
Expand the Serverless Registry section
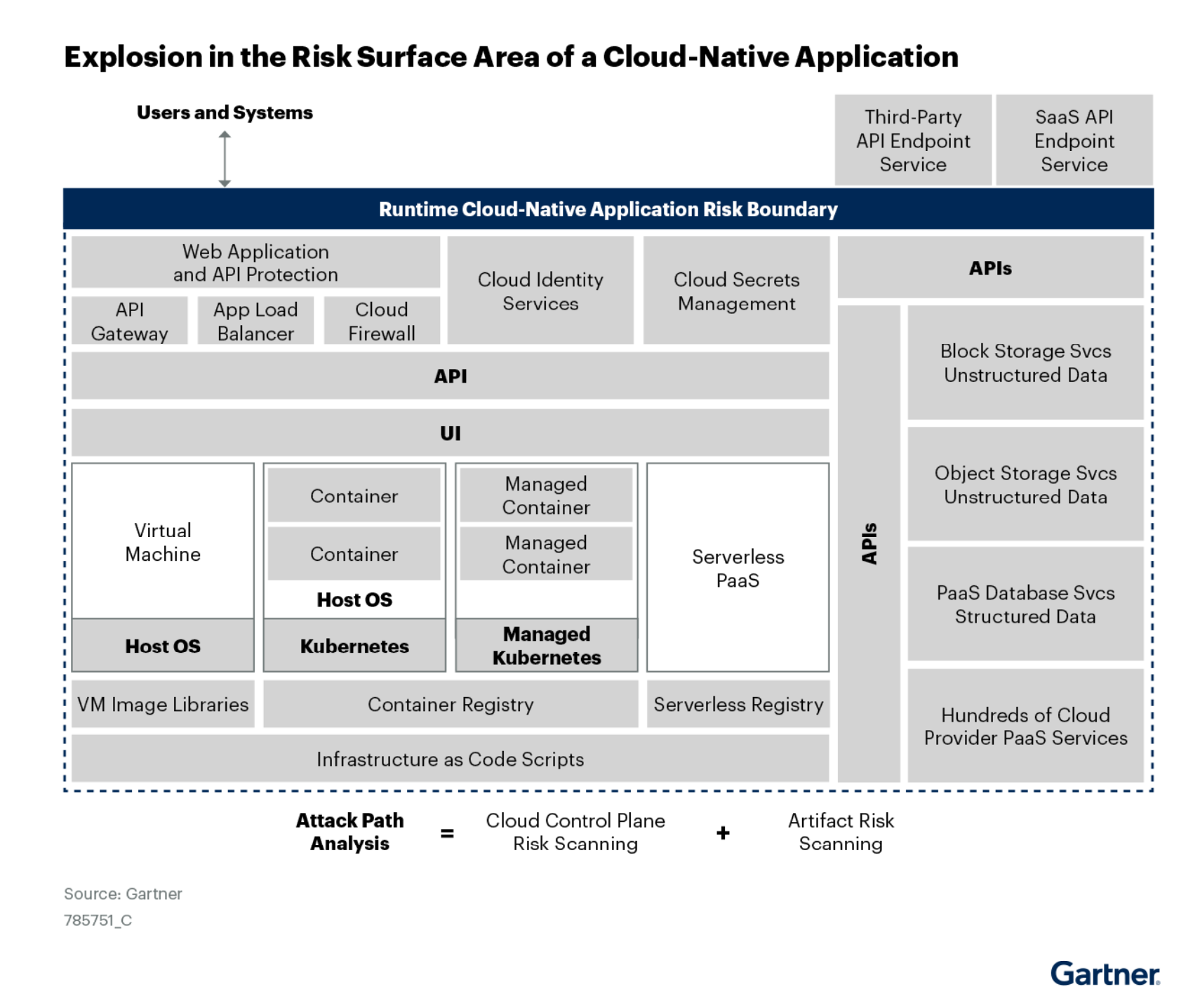click(x=737, y=703)
